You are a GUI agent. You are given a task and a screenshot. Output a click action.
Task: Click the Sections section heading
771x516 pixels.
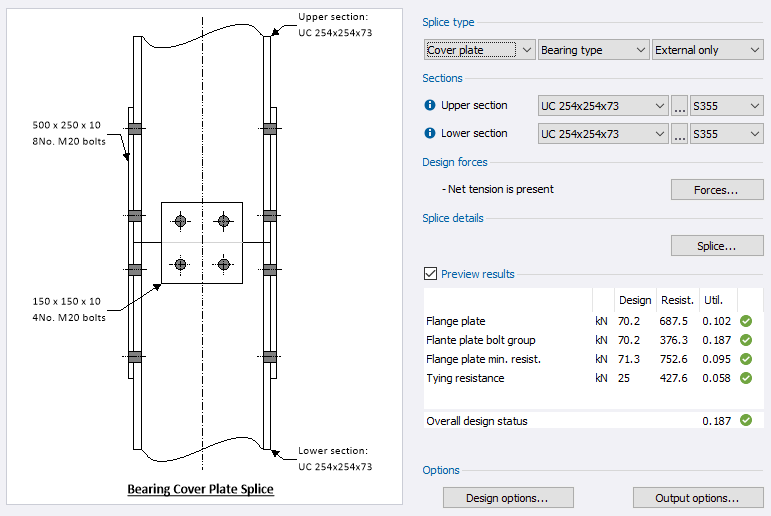(442, 78)
